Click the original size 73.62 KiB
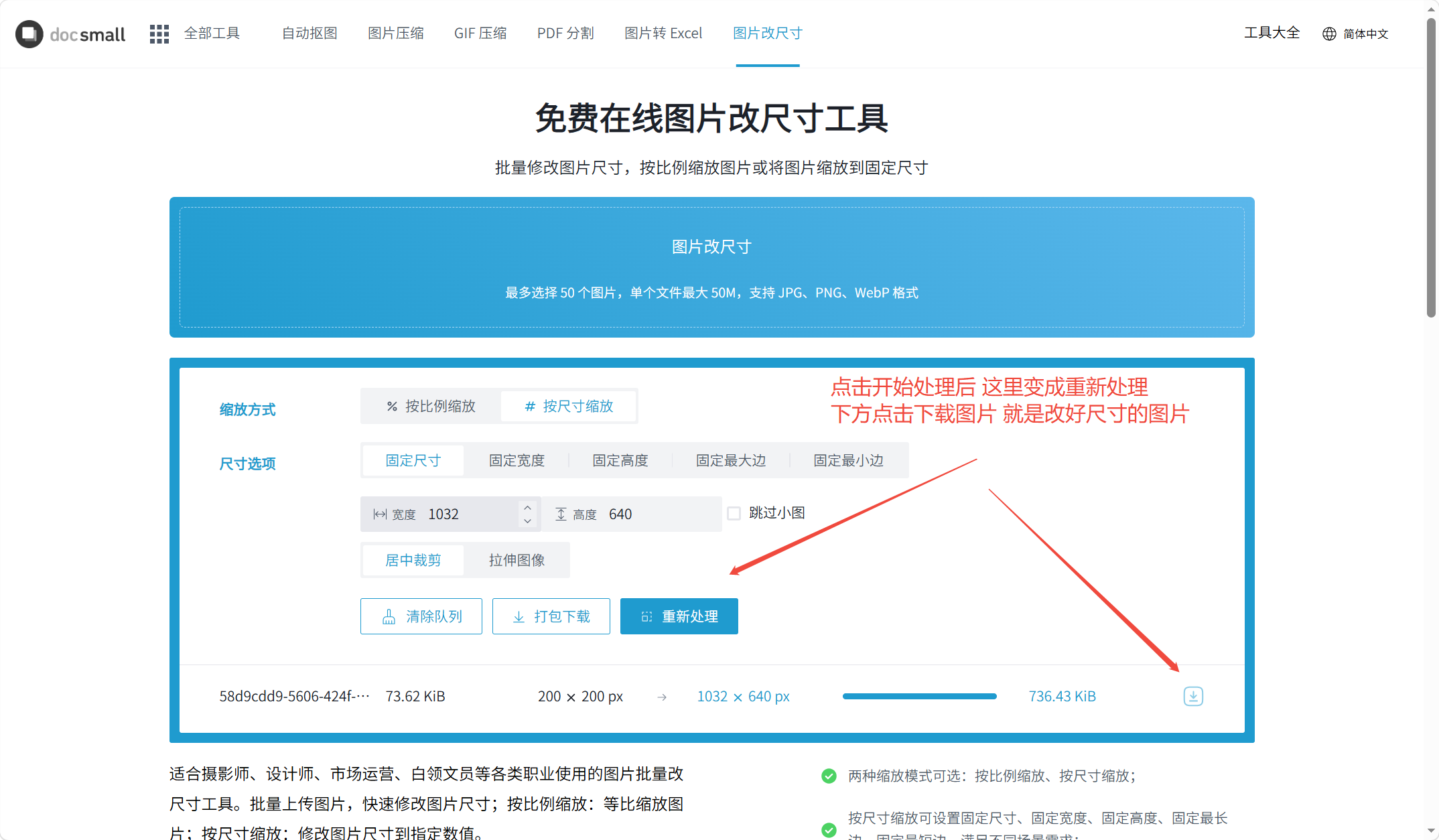 [x=415, y=697]
